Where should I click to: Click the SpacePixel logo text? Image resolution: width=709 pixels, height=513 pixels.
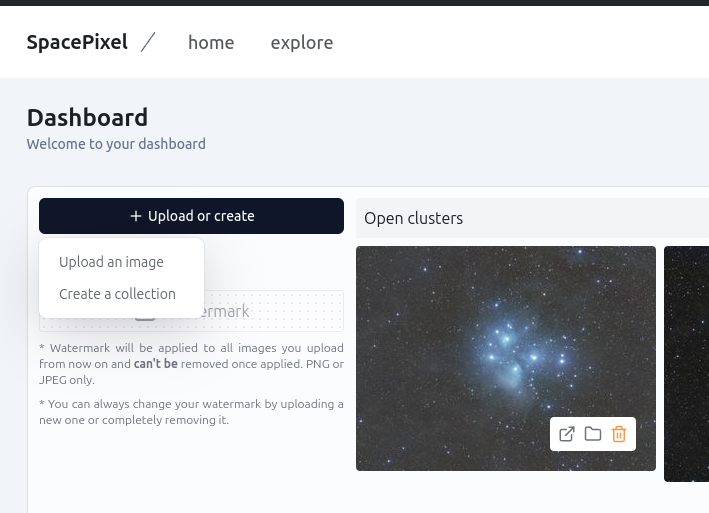coord(77,42)
